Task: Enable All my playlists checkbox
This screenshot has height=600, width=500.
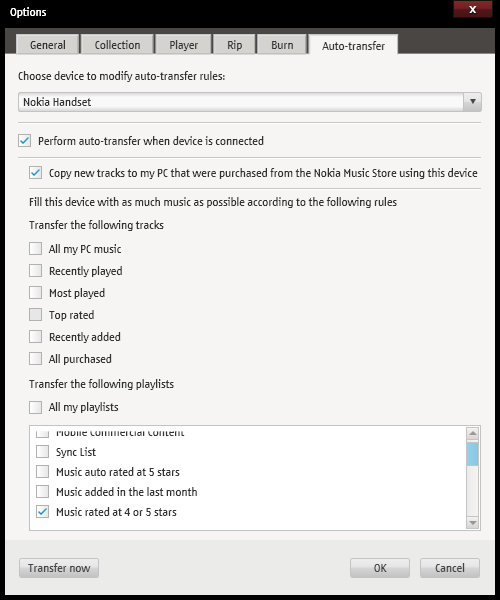Action: click(36, 407)
